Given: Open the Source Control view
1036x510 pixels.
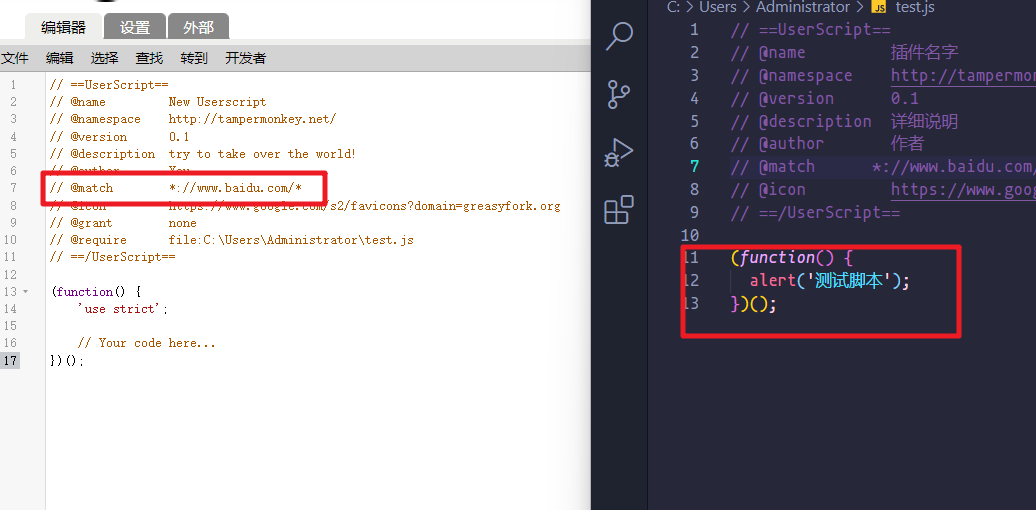Looking at the screenshot, I should point(620,94).
